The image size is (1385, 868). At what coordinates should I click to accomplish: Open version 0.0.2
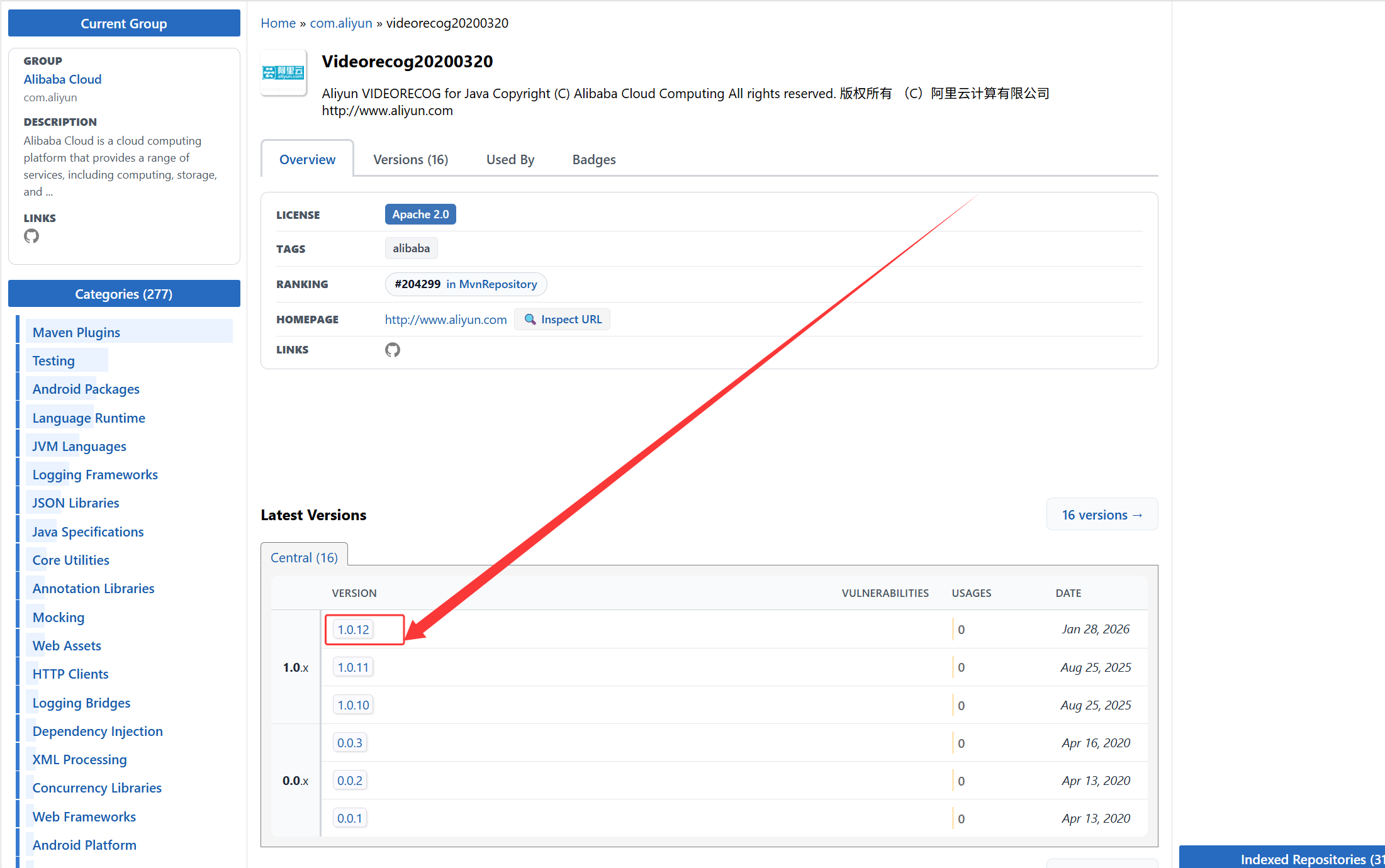[350, 781]
